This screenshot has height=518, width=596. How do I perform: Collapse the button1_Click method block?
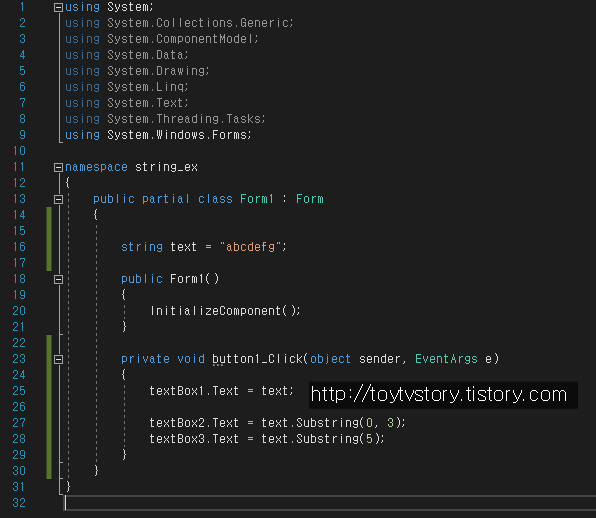click(58, 359)
